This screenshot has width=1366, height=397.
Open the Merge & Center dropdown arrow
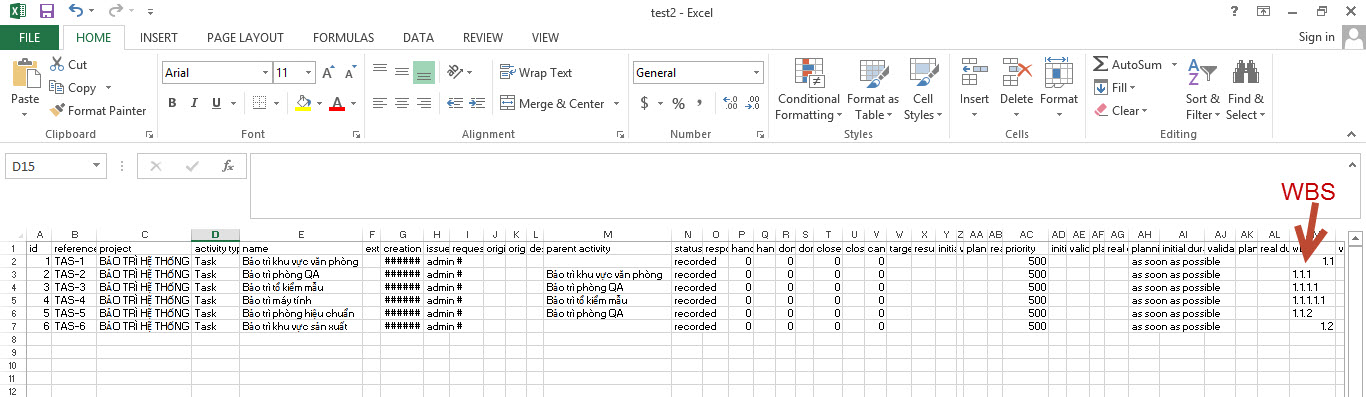[x=616, y=103]
